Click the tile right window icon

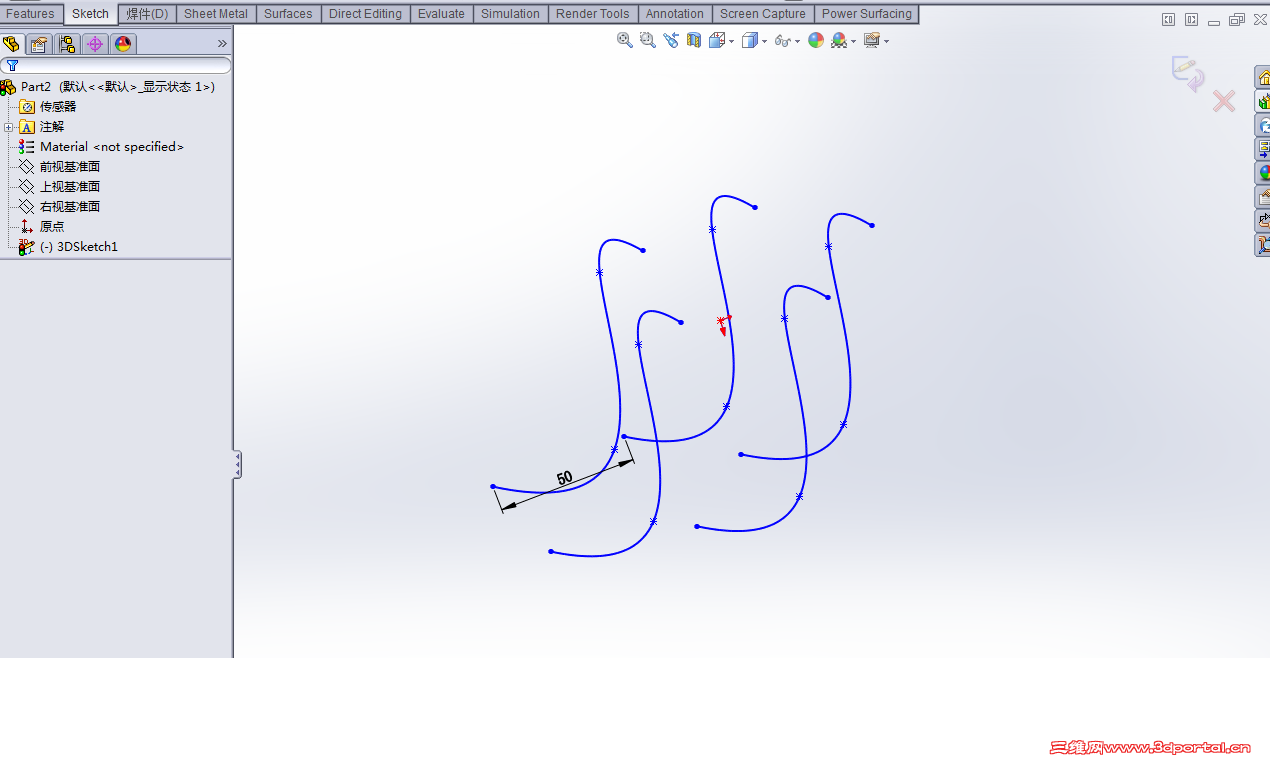point(1191,19)
